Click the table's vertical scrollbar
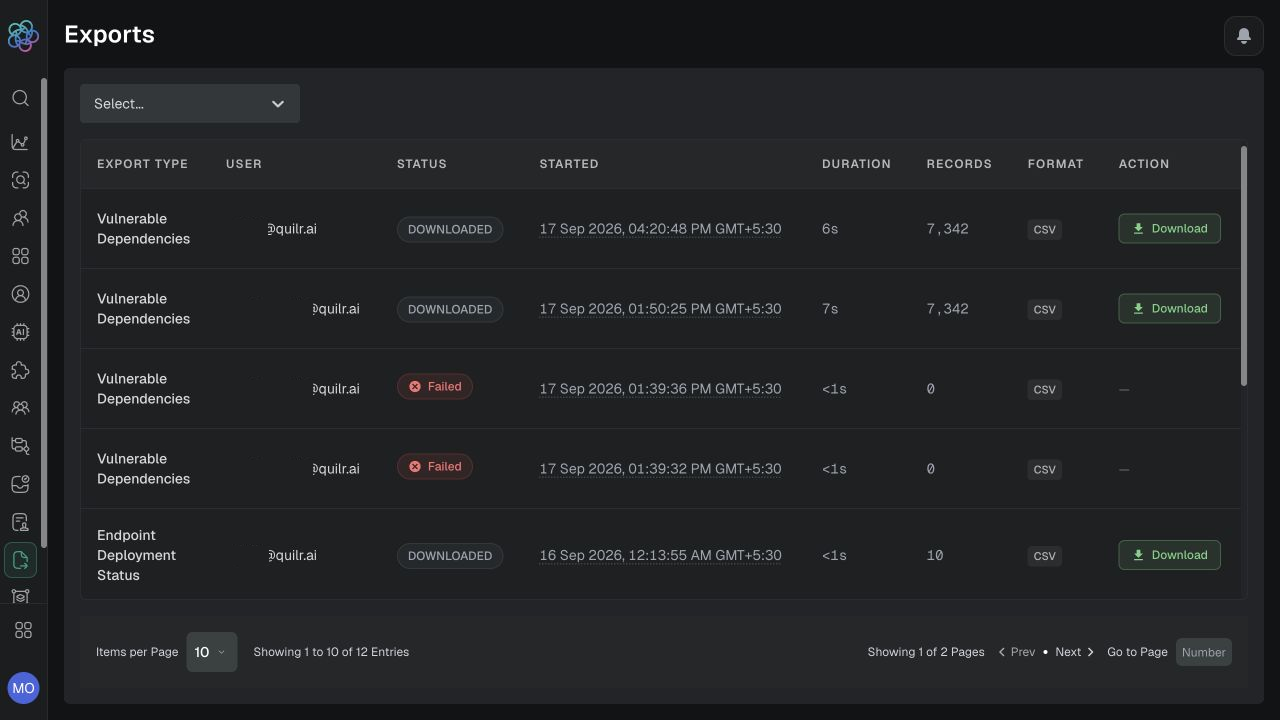The height and width of the screenshot is (720, 1280). point(1244,266)
